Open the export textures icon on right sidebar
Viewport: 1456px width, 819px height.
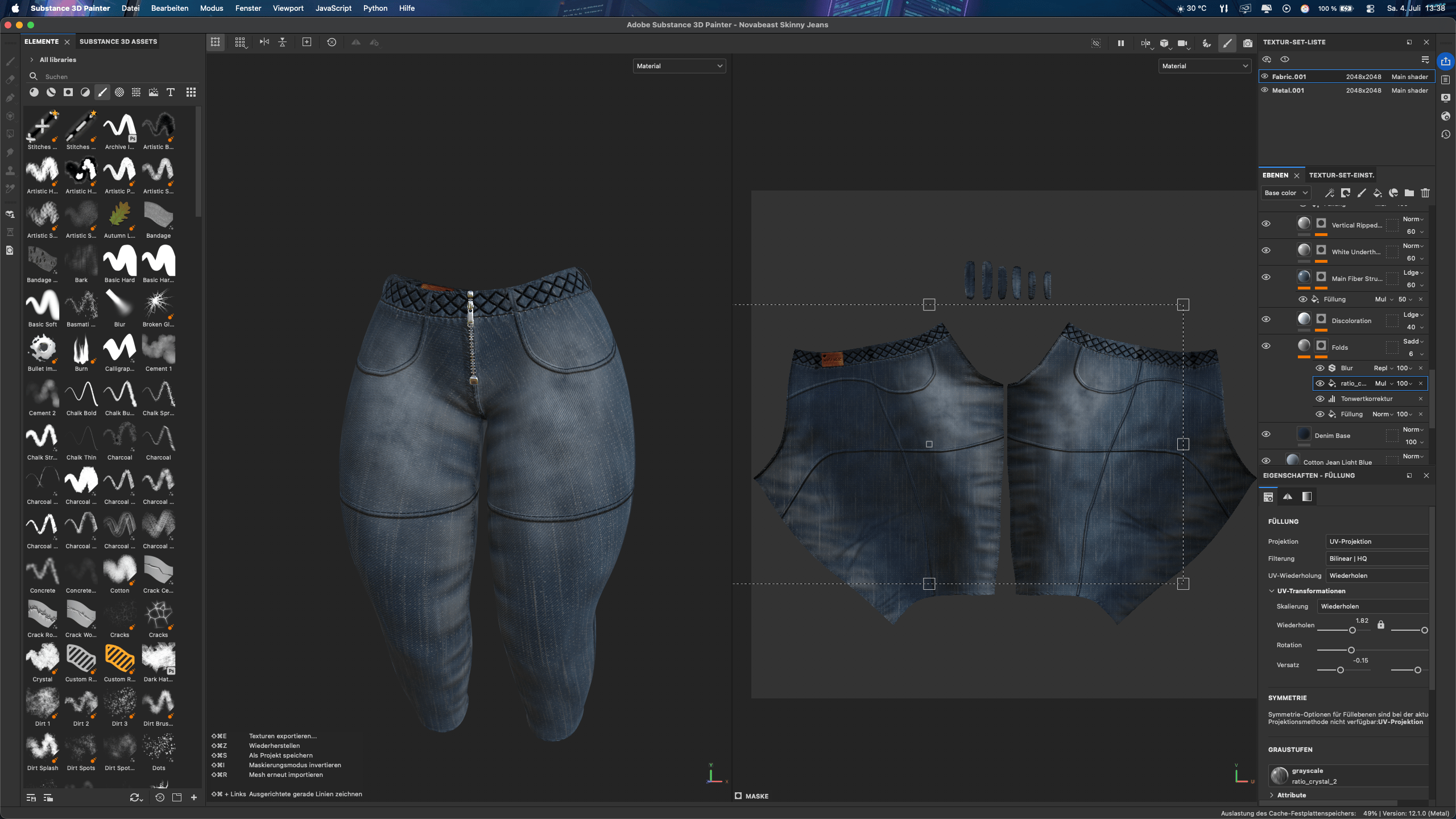(x=1446, y=61)
